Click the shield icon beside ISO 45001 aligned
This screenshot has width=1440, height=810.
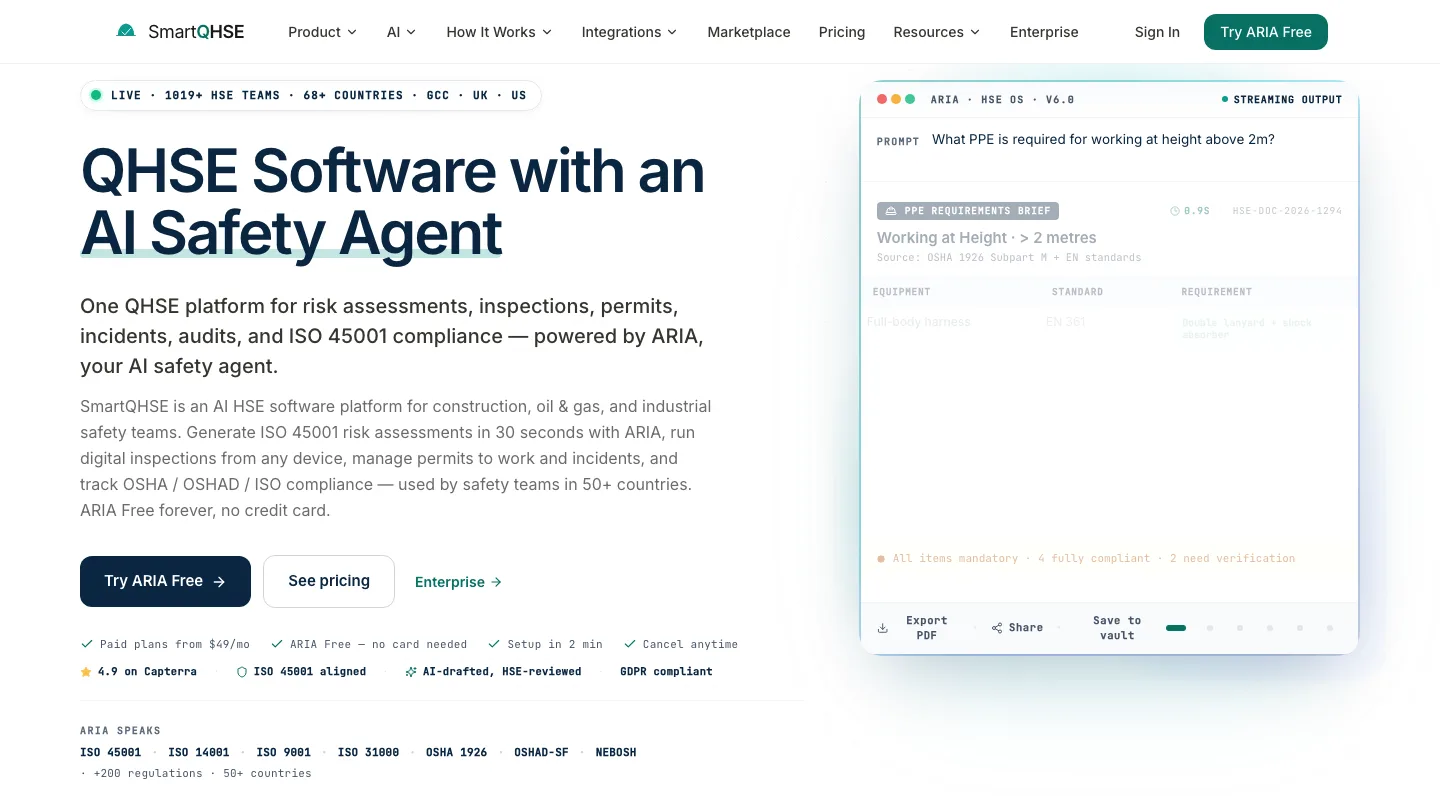pyautogui.click(x=242, y=672)
